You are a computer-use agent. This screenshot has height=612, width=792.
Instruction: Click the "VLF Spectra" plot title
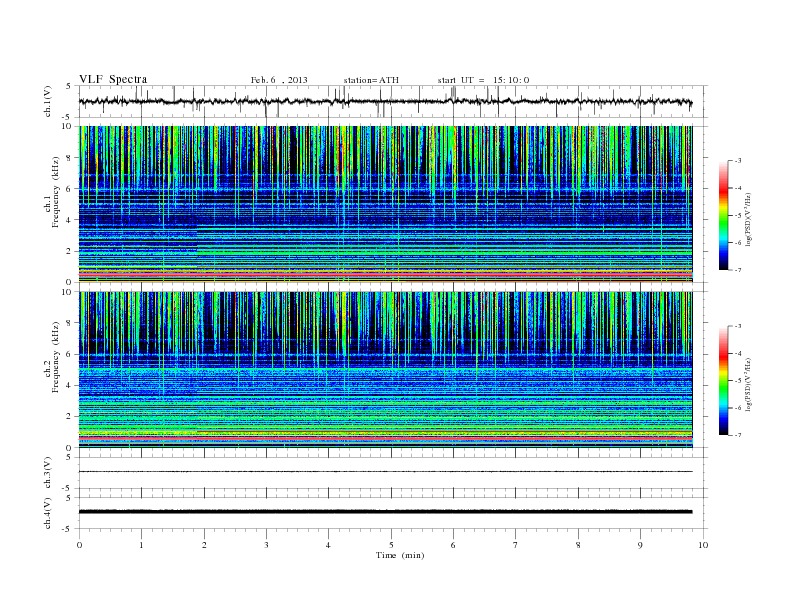[113, 79]
